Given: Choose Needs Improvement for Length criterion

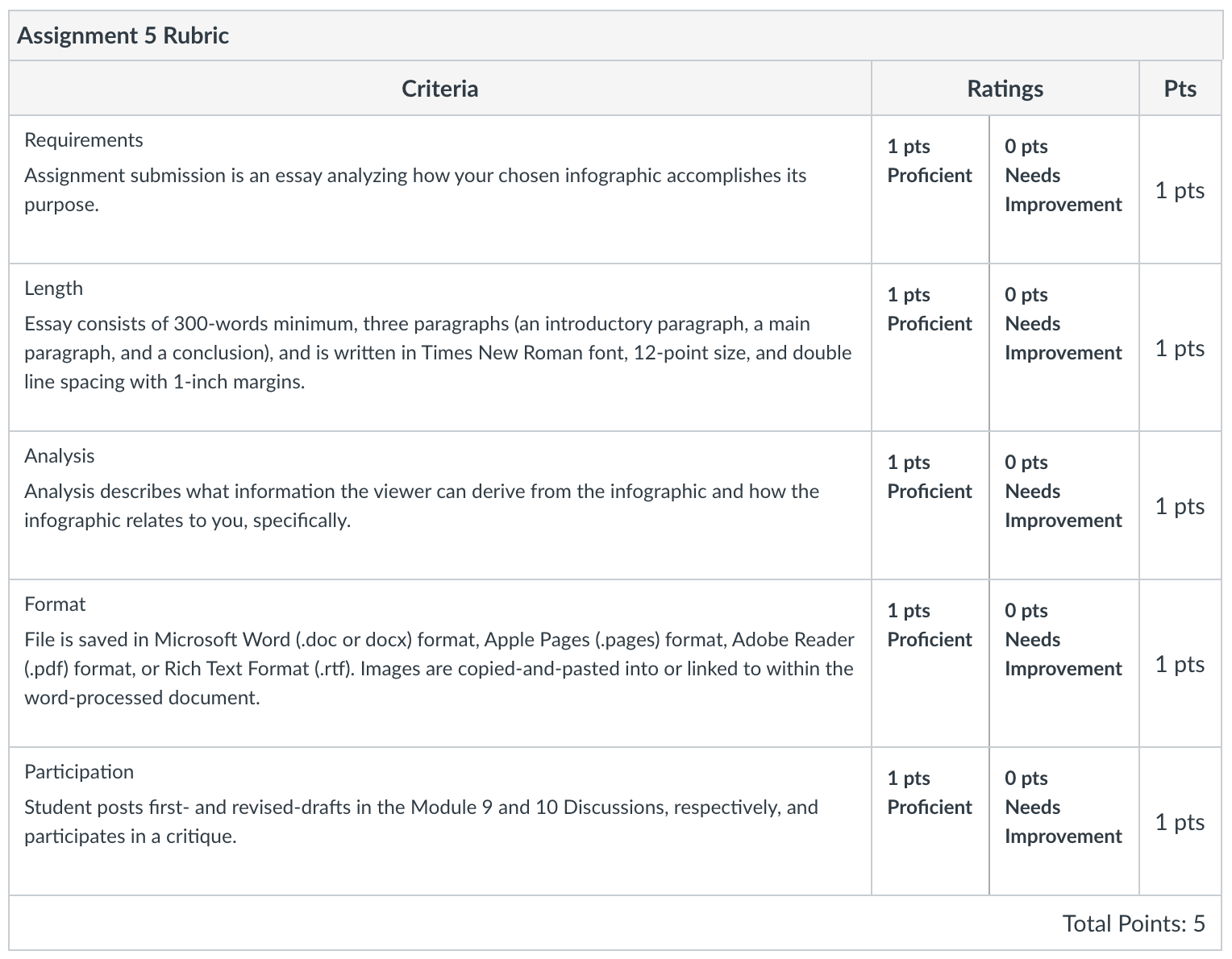Looking at the screenshot, I should click(x=1064, y=347).
